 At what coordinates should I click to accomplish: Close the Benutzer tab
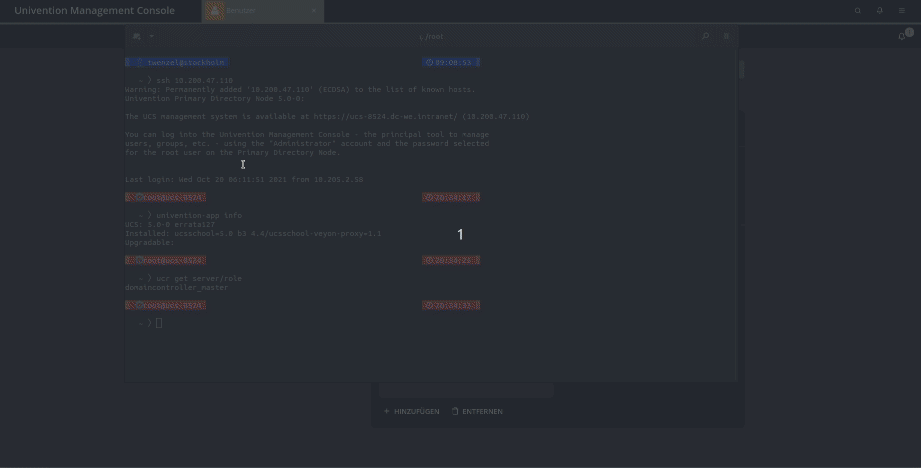(313, 11)
